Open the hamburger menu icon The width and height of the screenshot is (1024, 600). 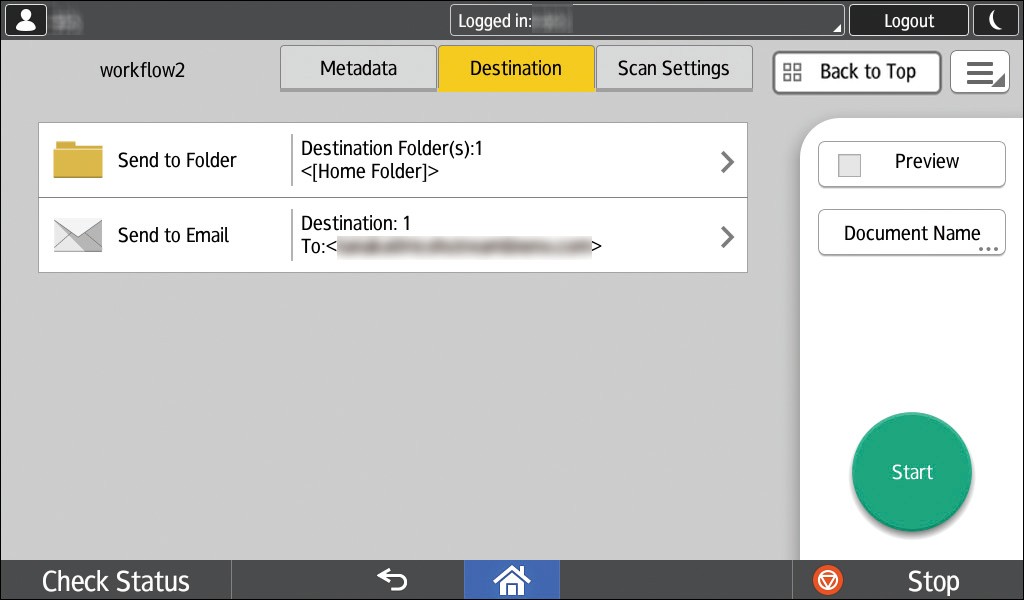point(979,72)
